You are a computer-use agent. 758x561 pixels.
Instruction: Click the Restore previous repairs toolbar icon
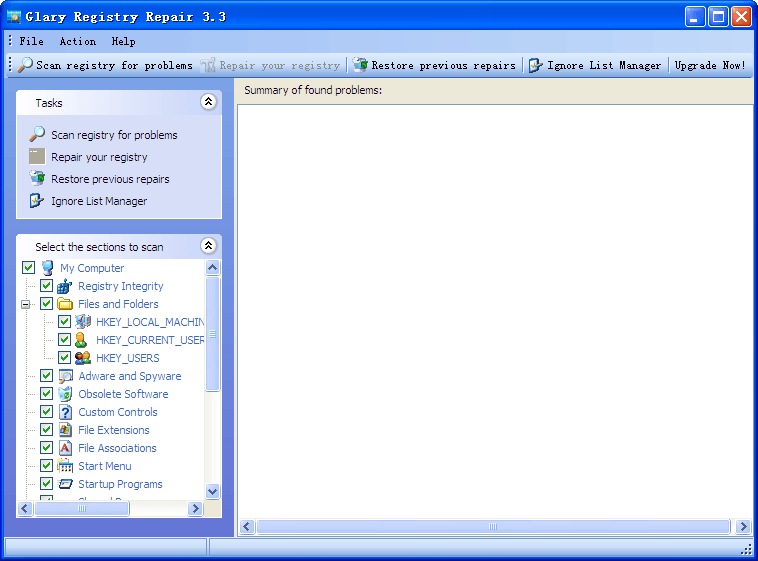click(360, 65)
